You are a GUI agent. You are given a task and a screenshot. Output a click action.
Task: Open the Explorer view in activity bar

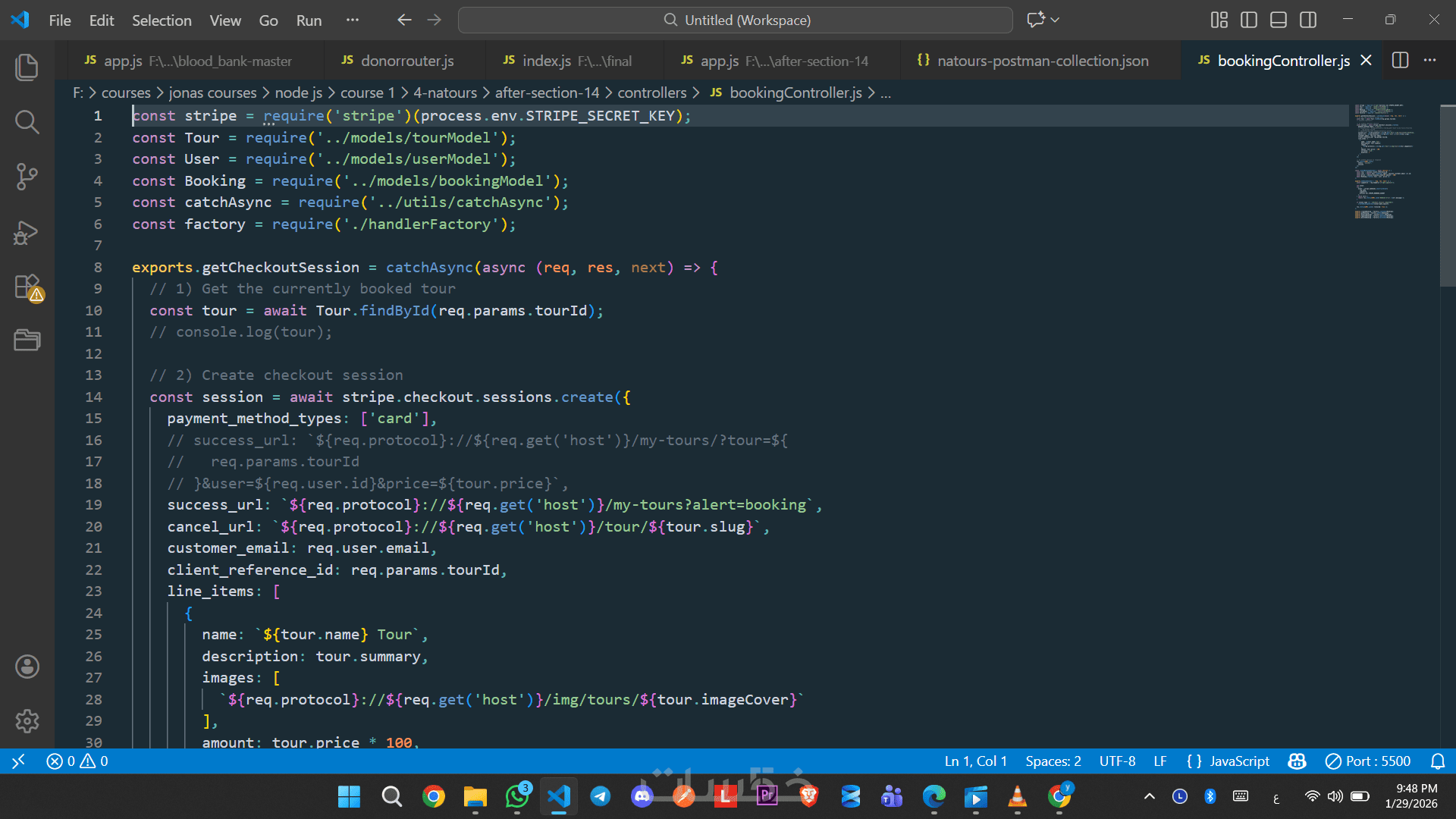[x=27, y=67]
